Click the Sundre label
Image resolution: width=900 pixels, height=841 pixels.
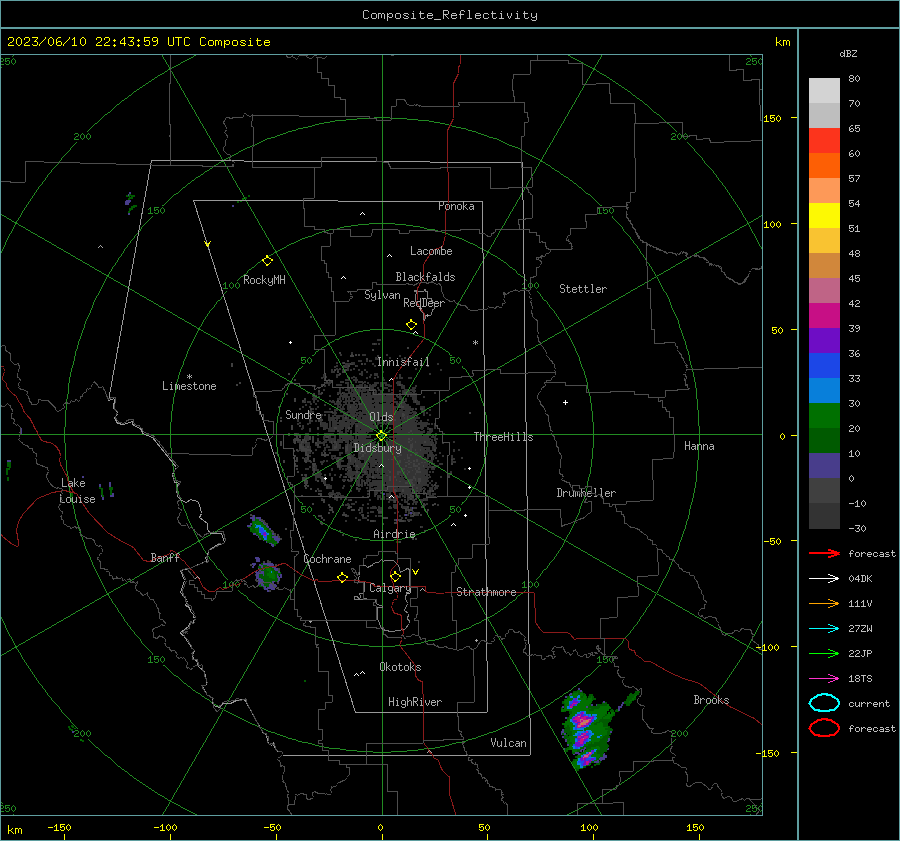coord(303,414)
